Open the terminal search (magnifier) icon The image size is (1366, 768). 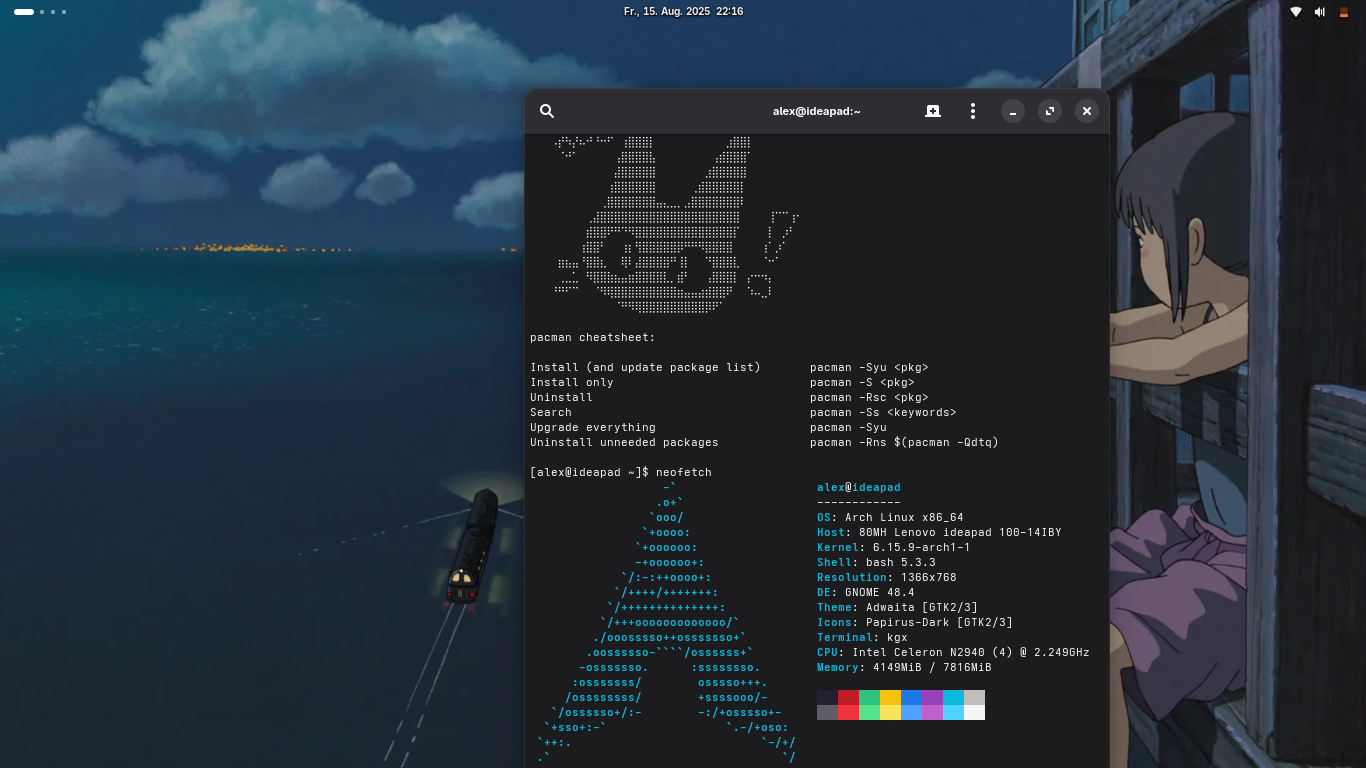(x=547, y=111)
